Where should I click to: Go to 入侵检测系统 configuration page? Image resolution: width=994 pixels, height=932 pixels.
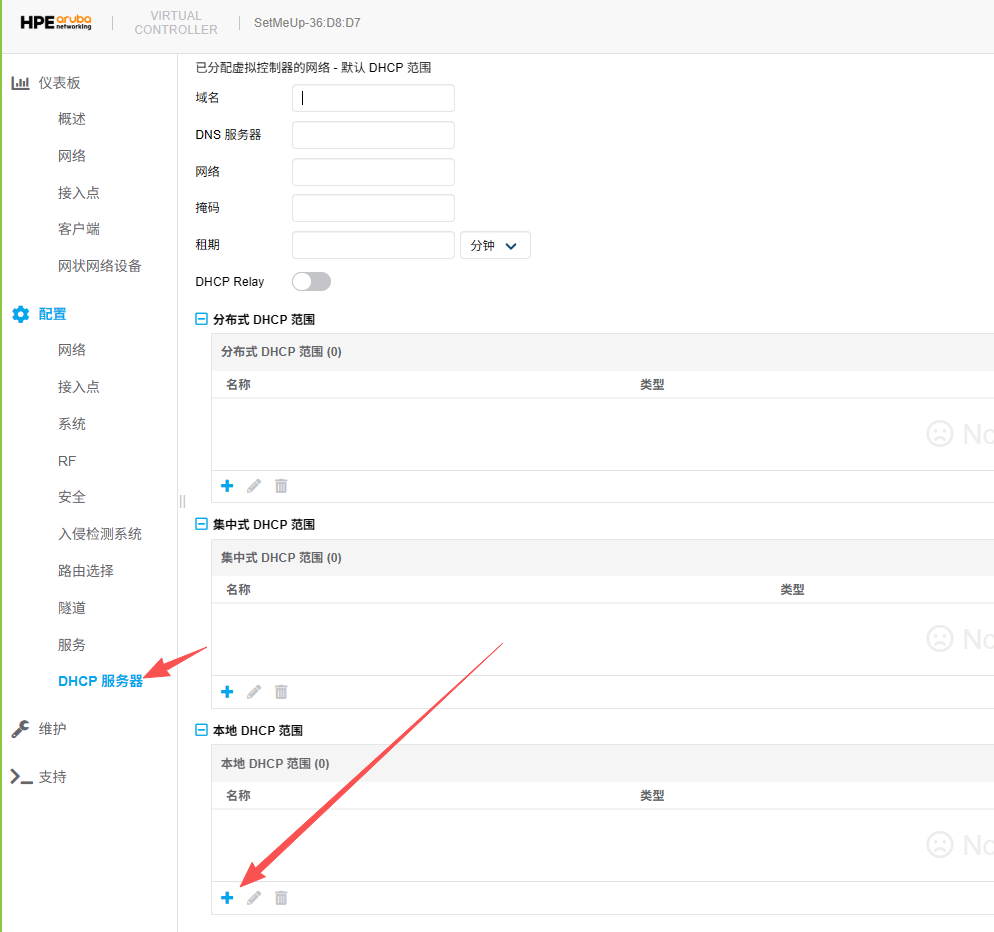tap(100, 534)
